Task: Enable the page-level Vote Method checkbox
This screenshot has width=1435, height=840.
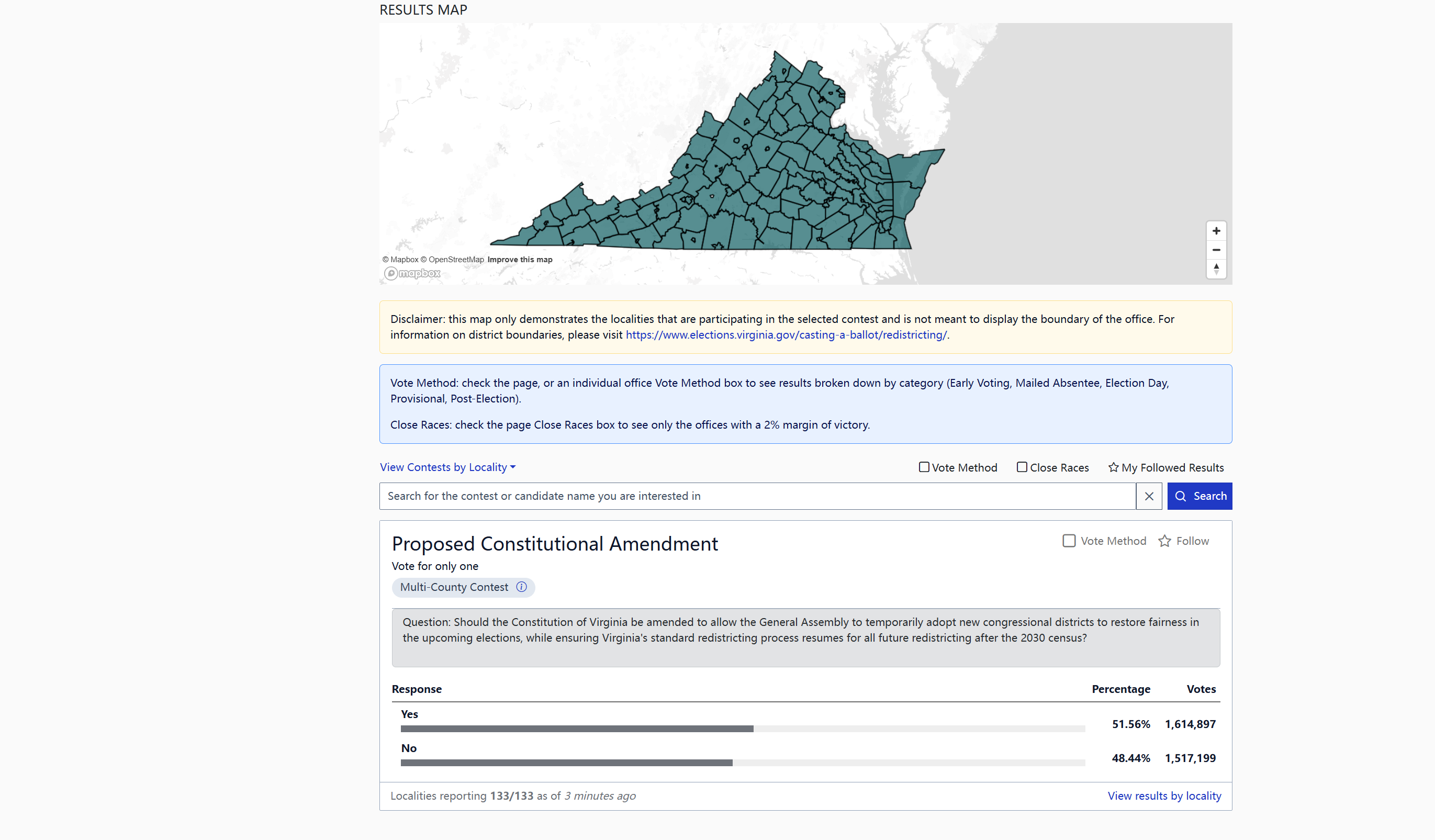Action: 924,467
